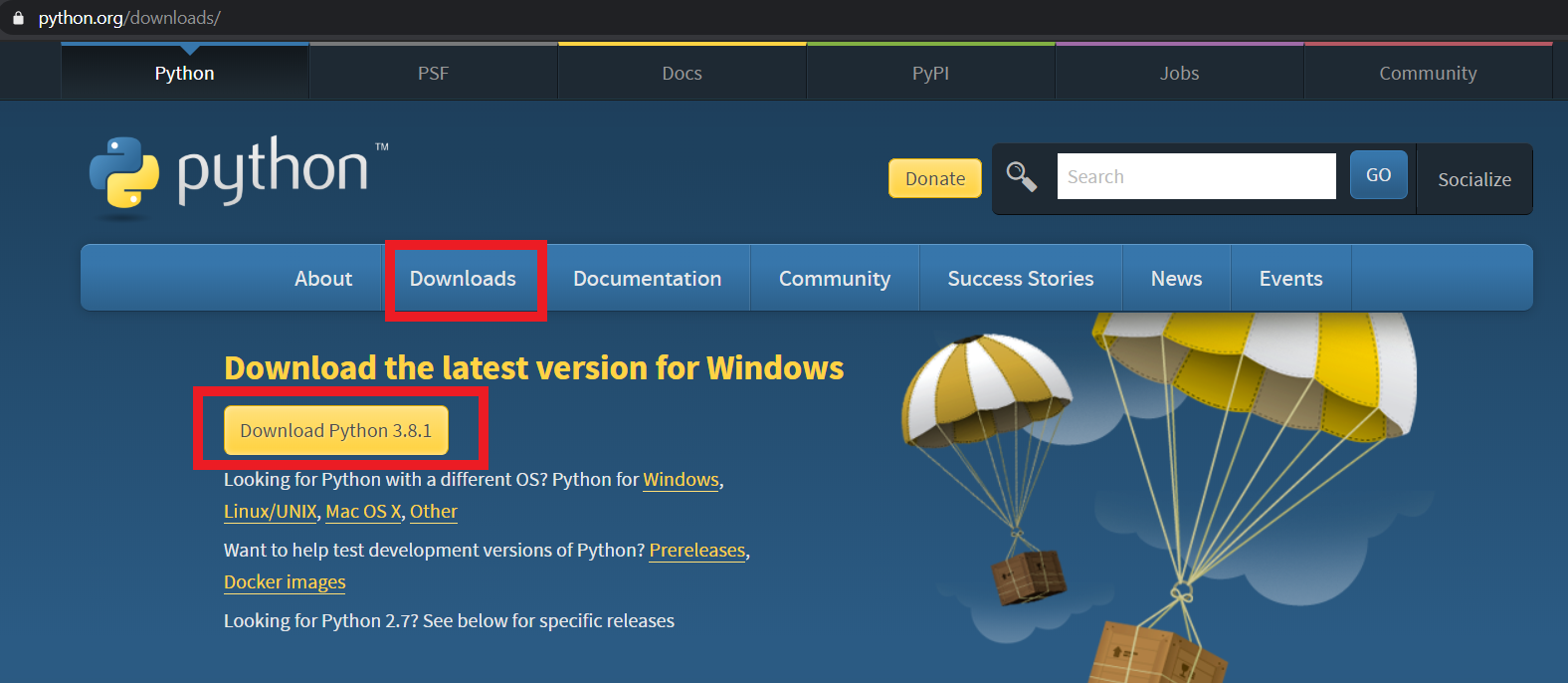Open the Prereleases link

(x=697, y=551)
